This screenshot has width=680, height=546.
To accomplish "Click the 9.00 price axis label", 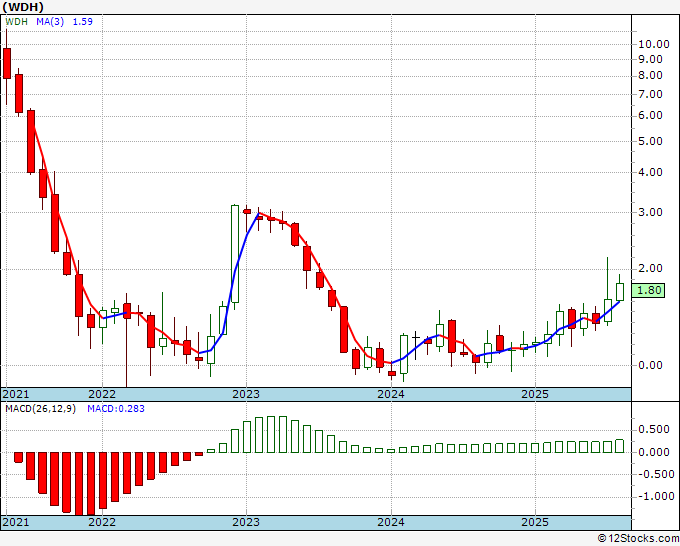I will coord(650,59).
